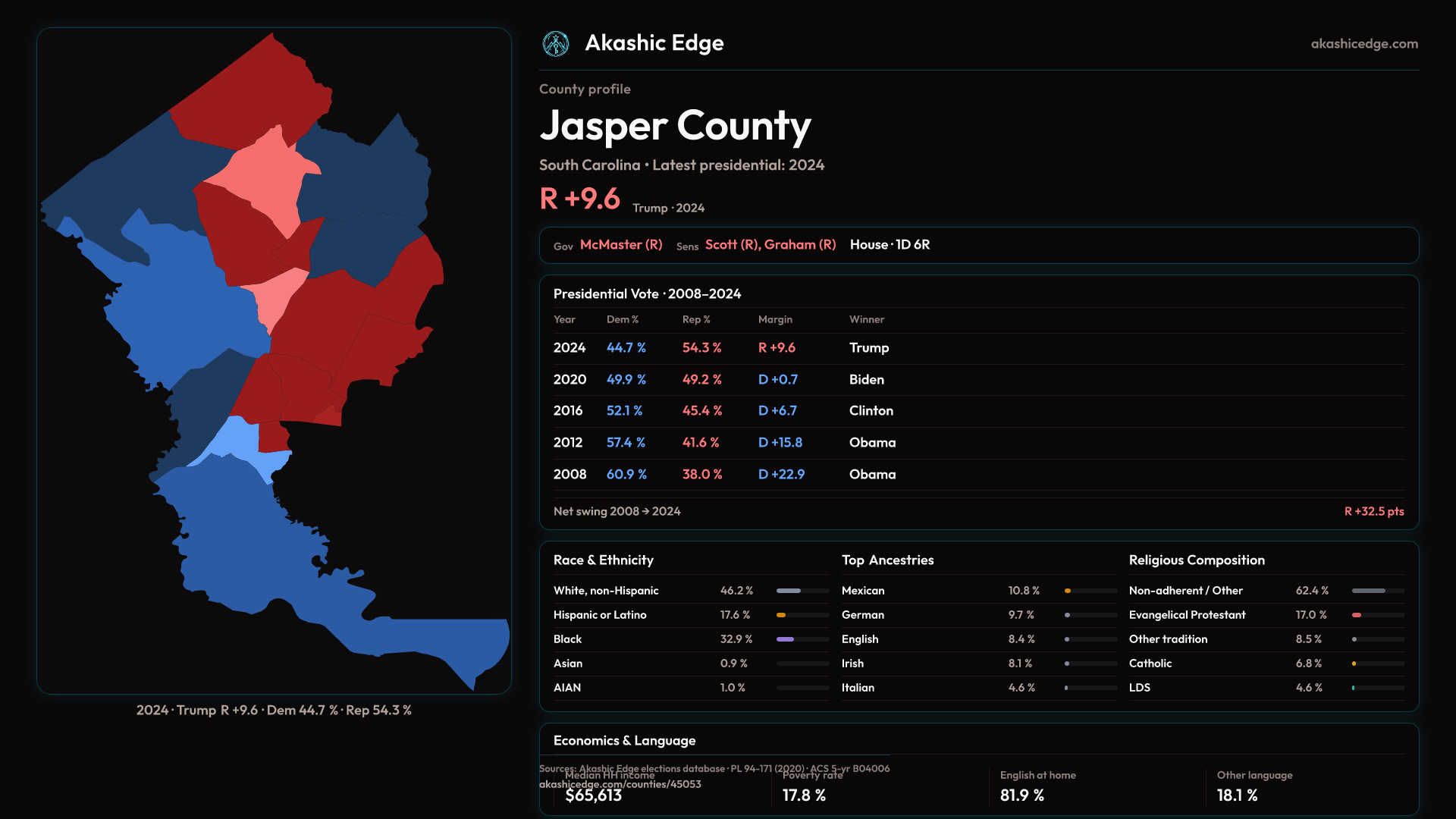
Task: Open the akashicedge.com link
Action: tap(1364, 44)
